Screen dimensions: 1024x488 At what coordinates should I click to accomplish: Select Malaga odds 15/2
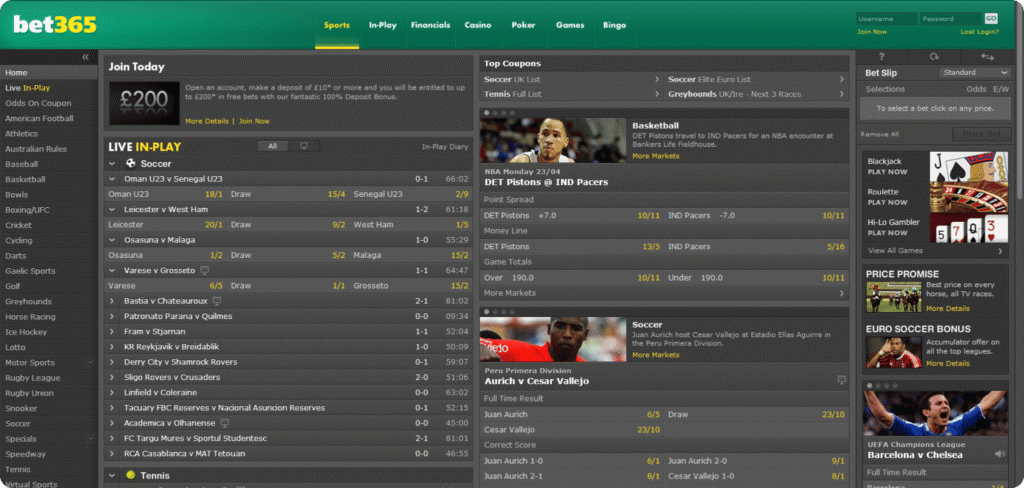(x=460, y=255)
